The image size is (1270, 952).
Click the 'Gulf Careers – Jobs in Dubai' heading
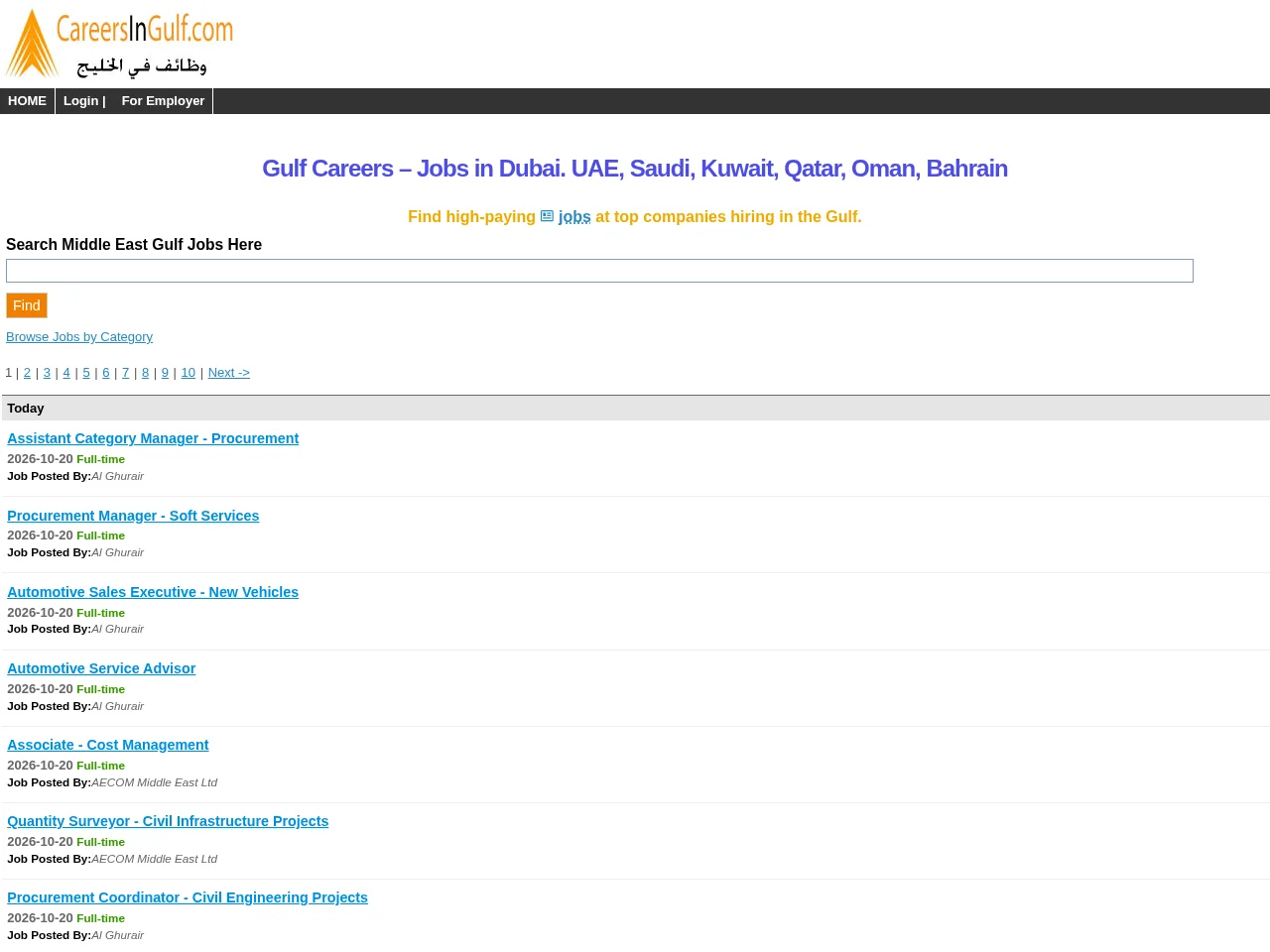click(x=635, y=169)
